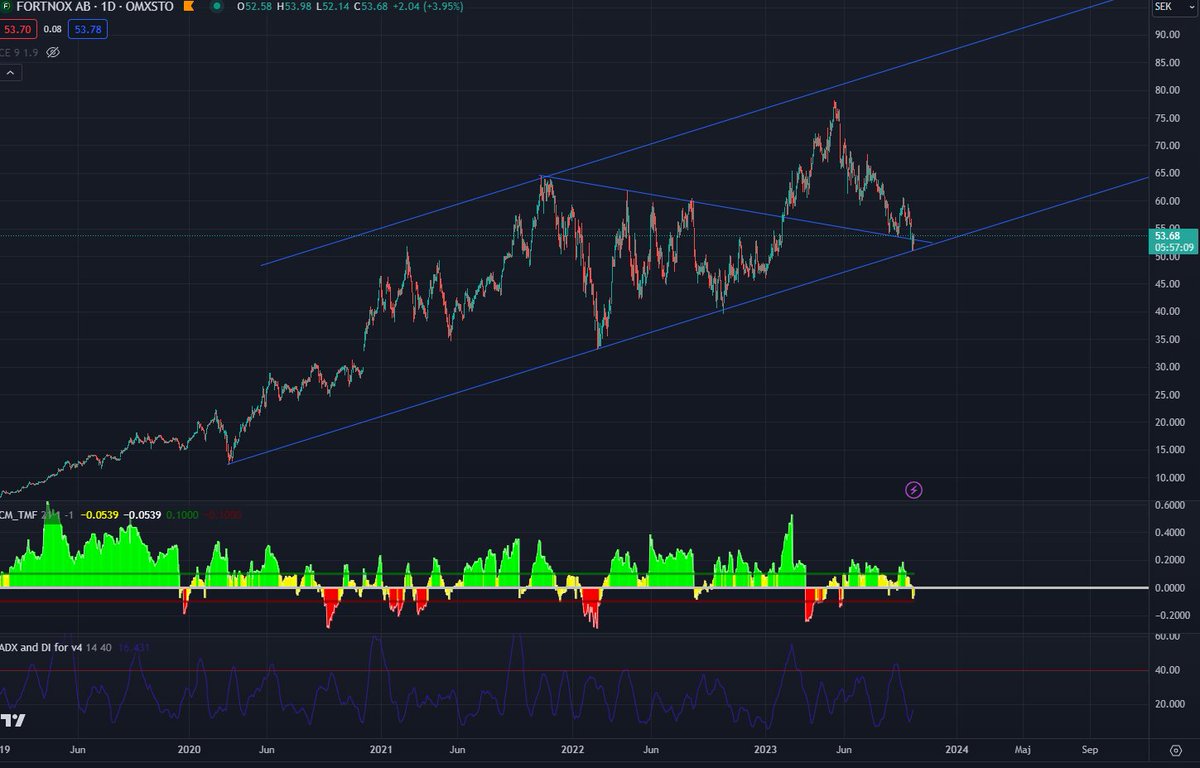Click the TradingView logo in the bottom-left corner
The image size is (1200, 768).
click(x=13, y=720)
